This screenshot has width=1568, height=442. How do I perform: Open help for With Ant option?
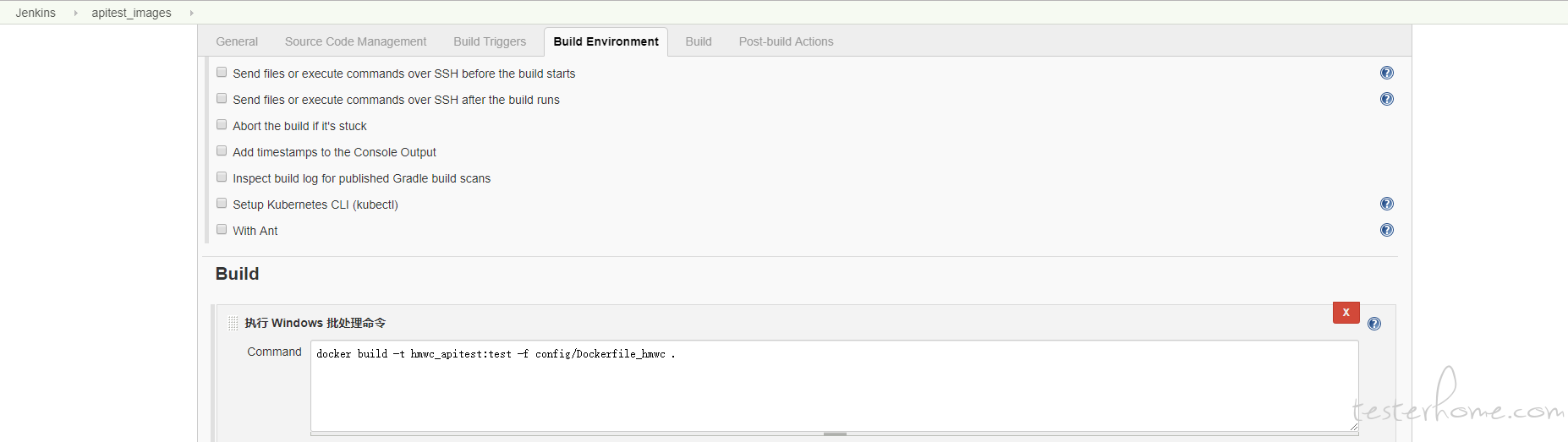point(1387,230)
